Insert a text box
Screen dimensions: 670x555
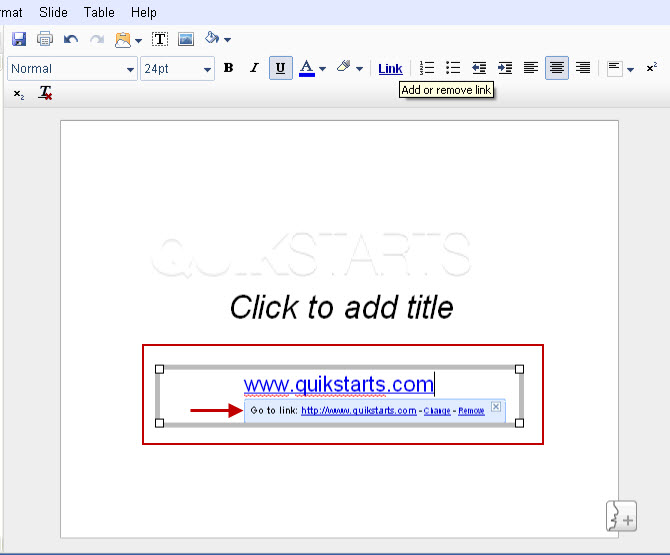pyautogui.click(x=160, y=39)
